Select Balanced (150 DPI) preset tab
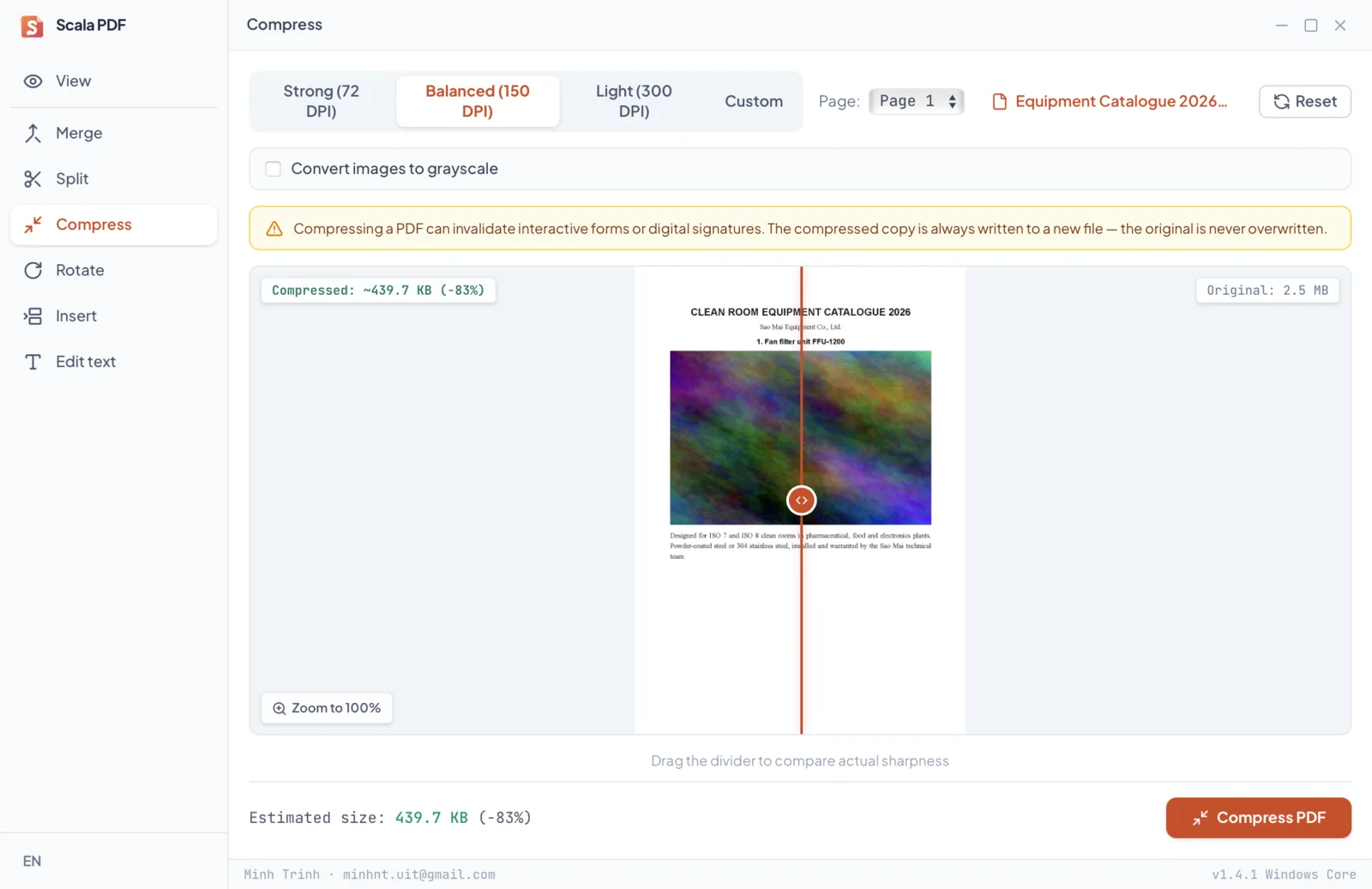Viewport: 1372px width, 889px height. (x=478, y=101)
